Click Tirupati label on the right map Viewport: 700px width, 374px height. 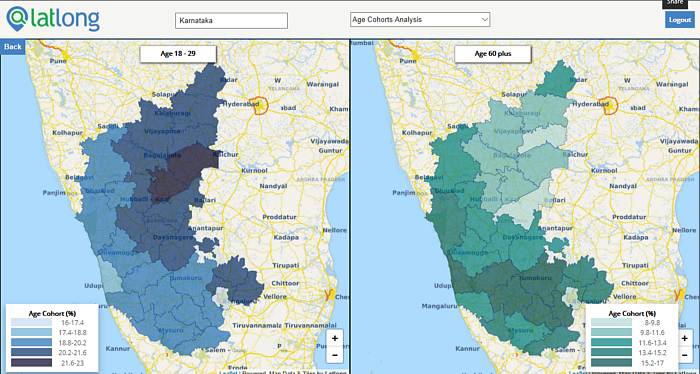634,265
